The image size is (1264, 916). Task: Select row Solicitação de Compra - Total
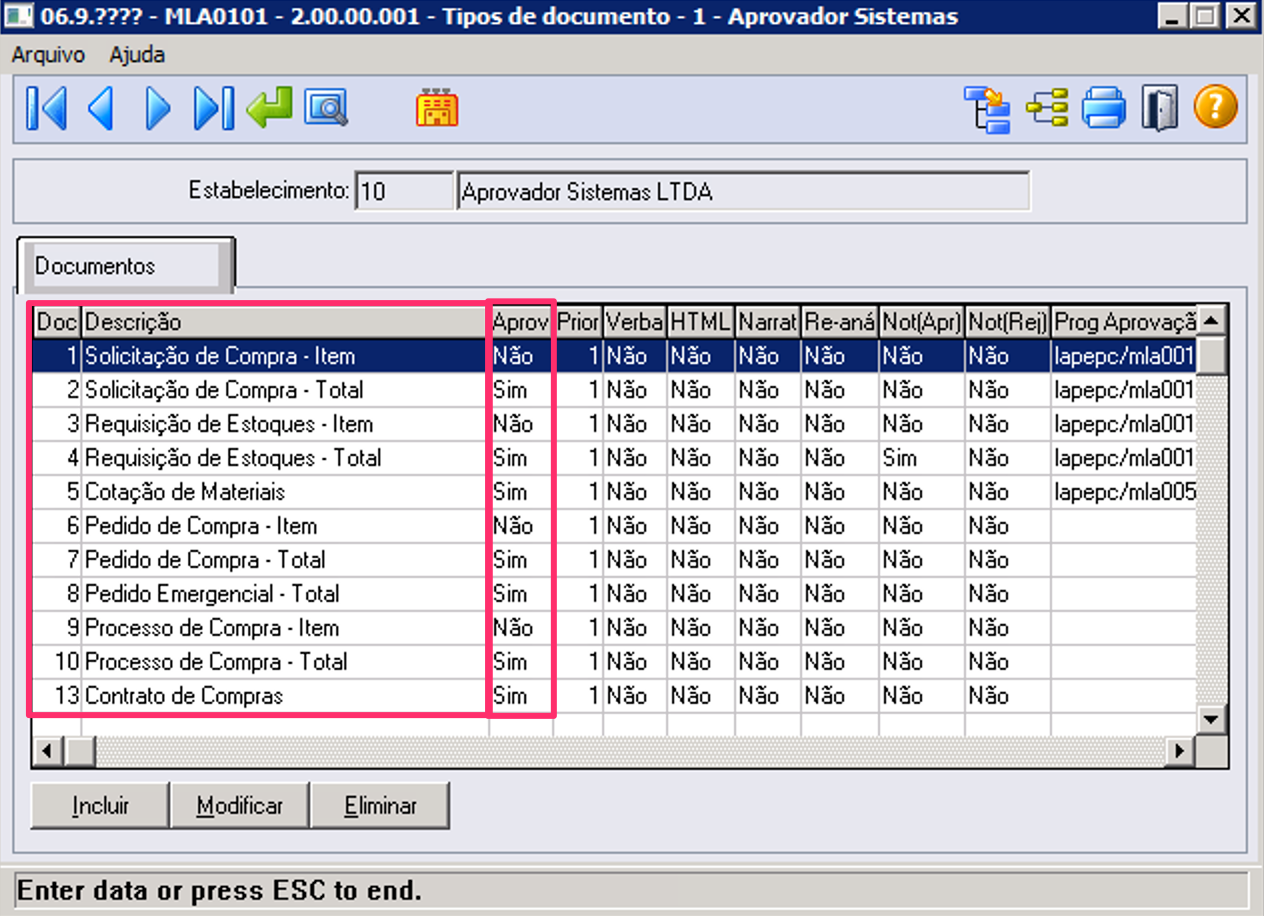coord(615,390)
